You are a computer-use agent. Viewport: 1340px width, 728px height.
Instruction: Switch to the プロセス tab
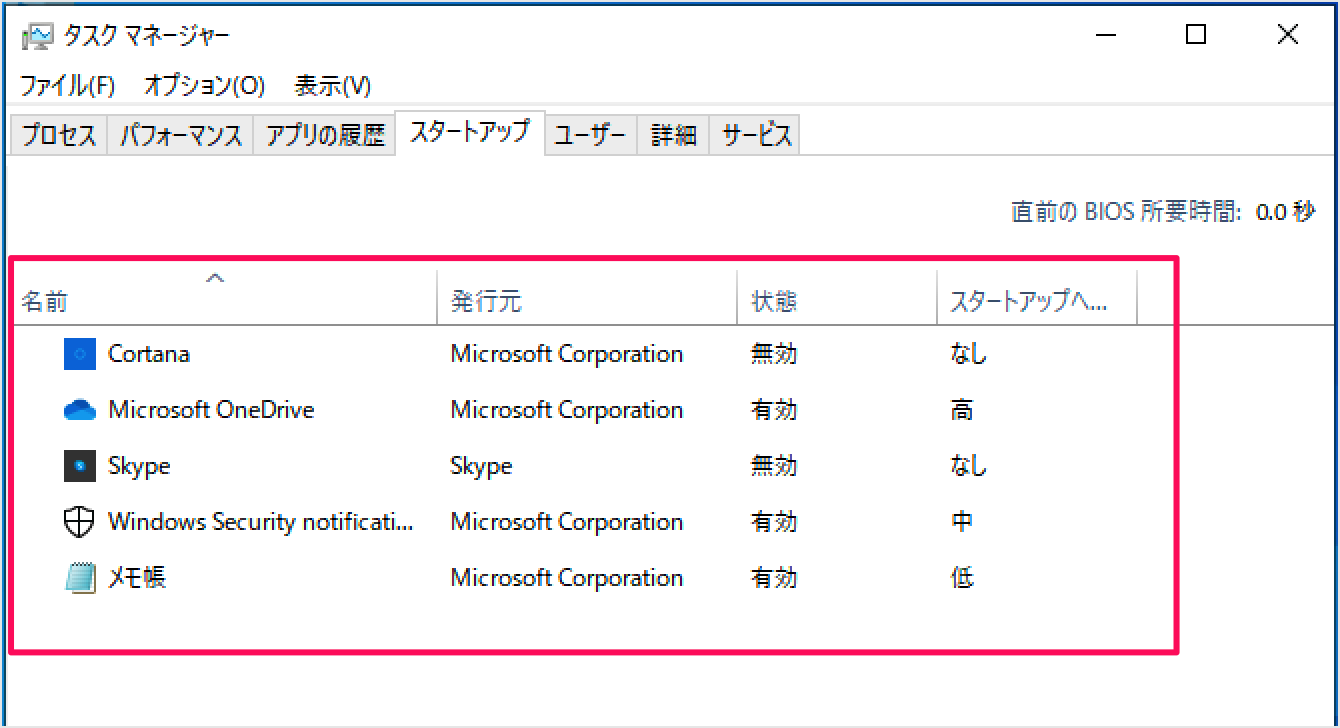click(59, 135)
